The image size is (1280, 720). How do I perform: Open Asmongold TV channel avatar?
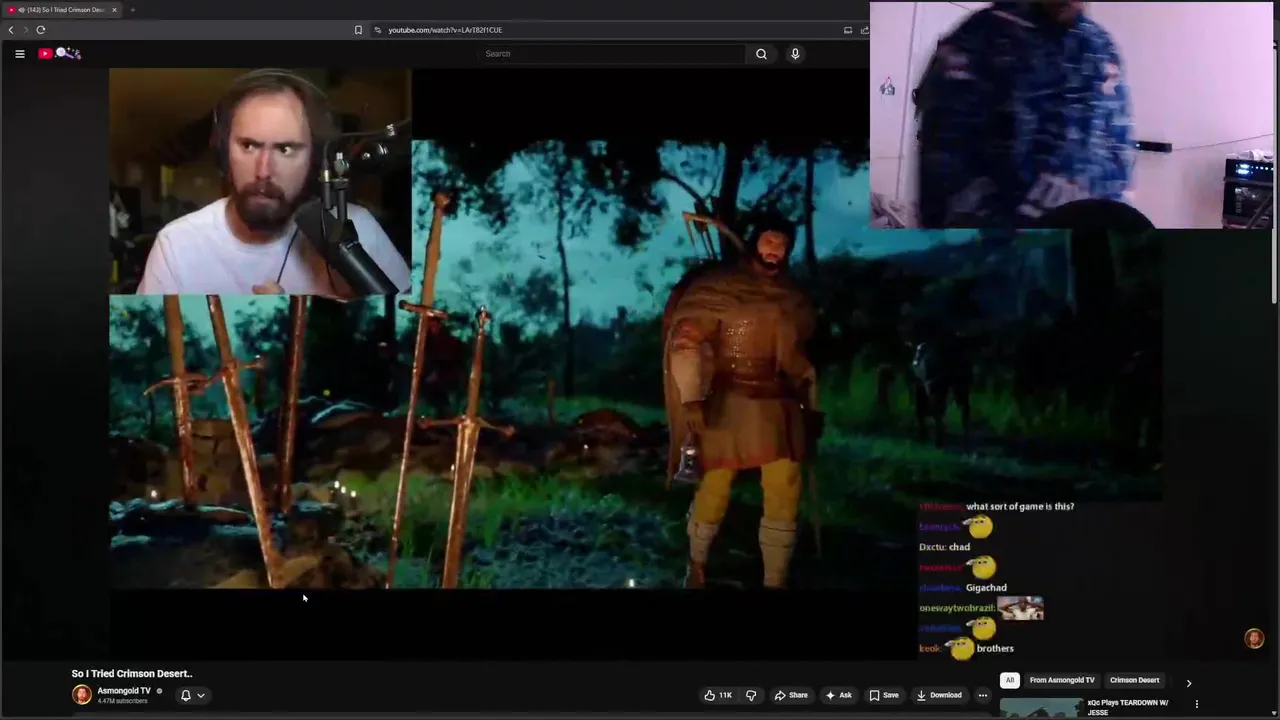click(x=81, y=695)
